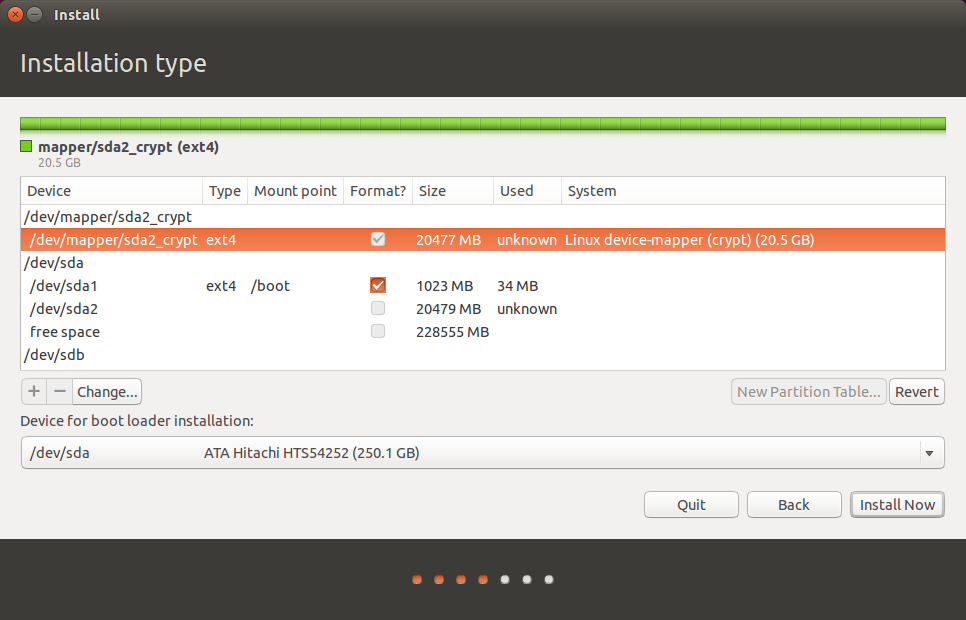Image resolution: width=966 pixels, height=620 pixels.
Task: Toggle the Format checkbox for /dev/sda2
Action: [377, 309]
